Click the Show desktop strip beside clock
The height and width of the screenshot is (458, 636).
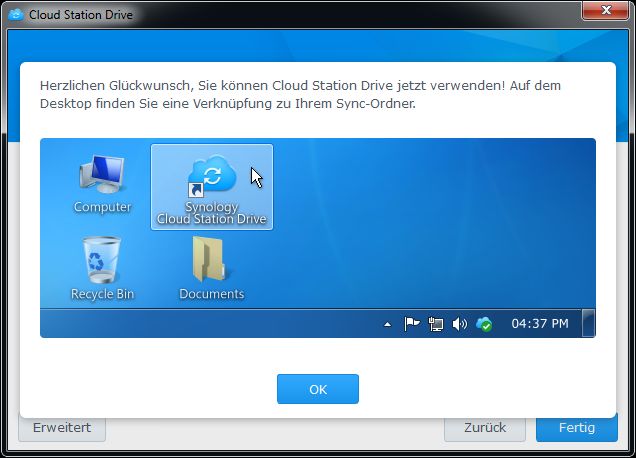[589, 323]
